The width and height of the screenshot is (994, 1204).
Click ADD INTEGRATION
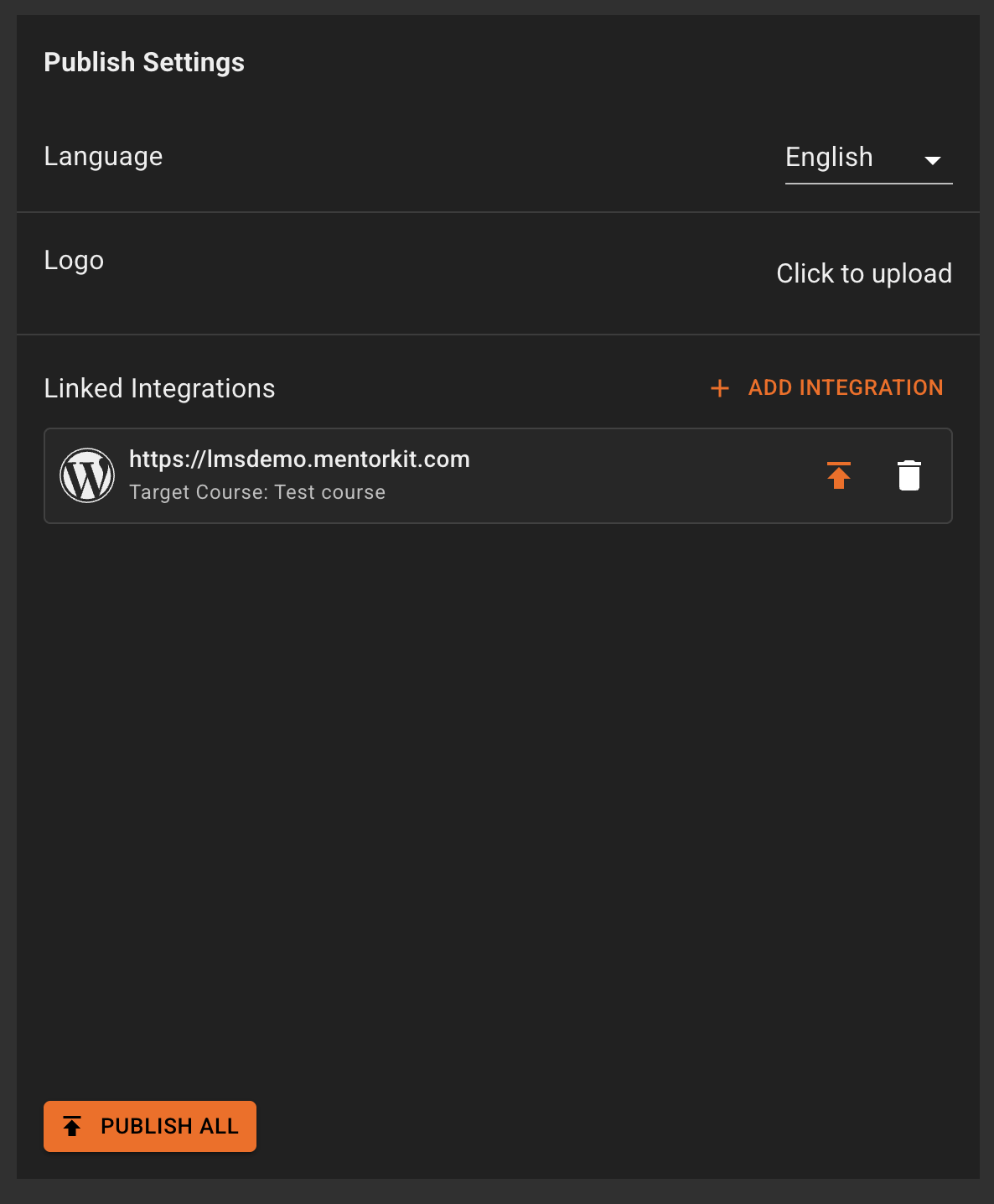(x=845, y=387)
